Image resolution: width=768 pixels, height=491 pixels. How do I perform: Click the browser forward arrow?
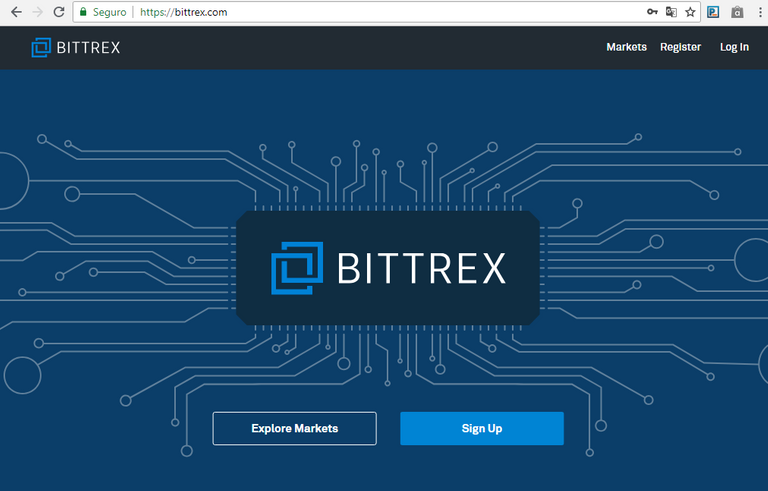pyautogui.click(x=38, y=12)
